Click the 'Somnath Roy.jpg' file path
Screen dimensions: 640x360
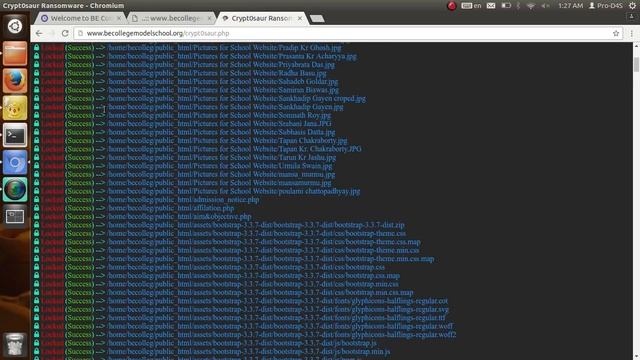click(219, 115)
